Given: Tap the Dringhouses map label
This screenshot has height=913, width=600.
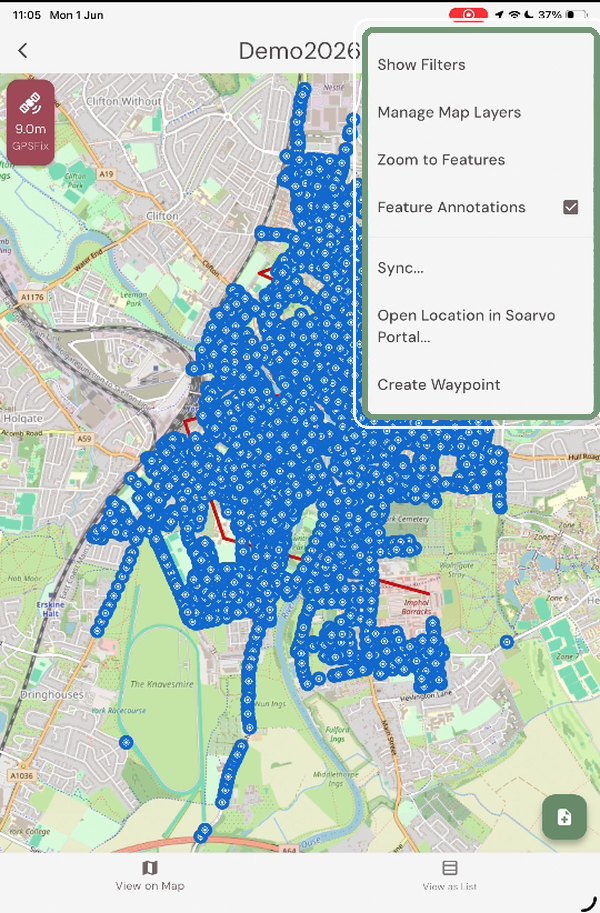Looking at the screenshot, I should pyautogui.click(x=52, y=695).
